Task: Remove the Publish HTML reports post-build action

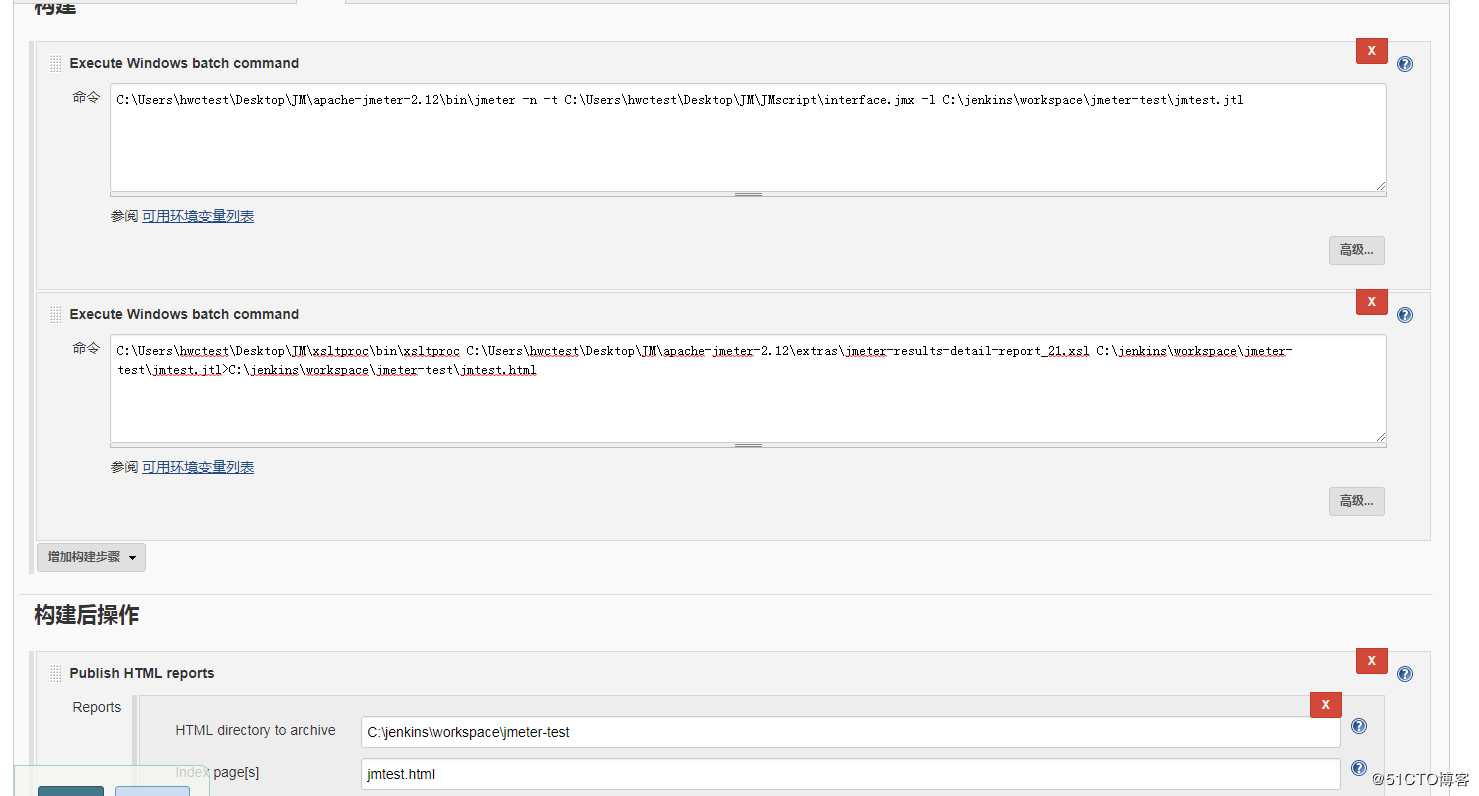Action: point(1371,660)
